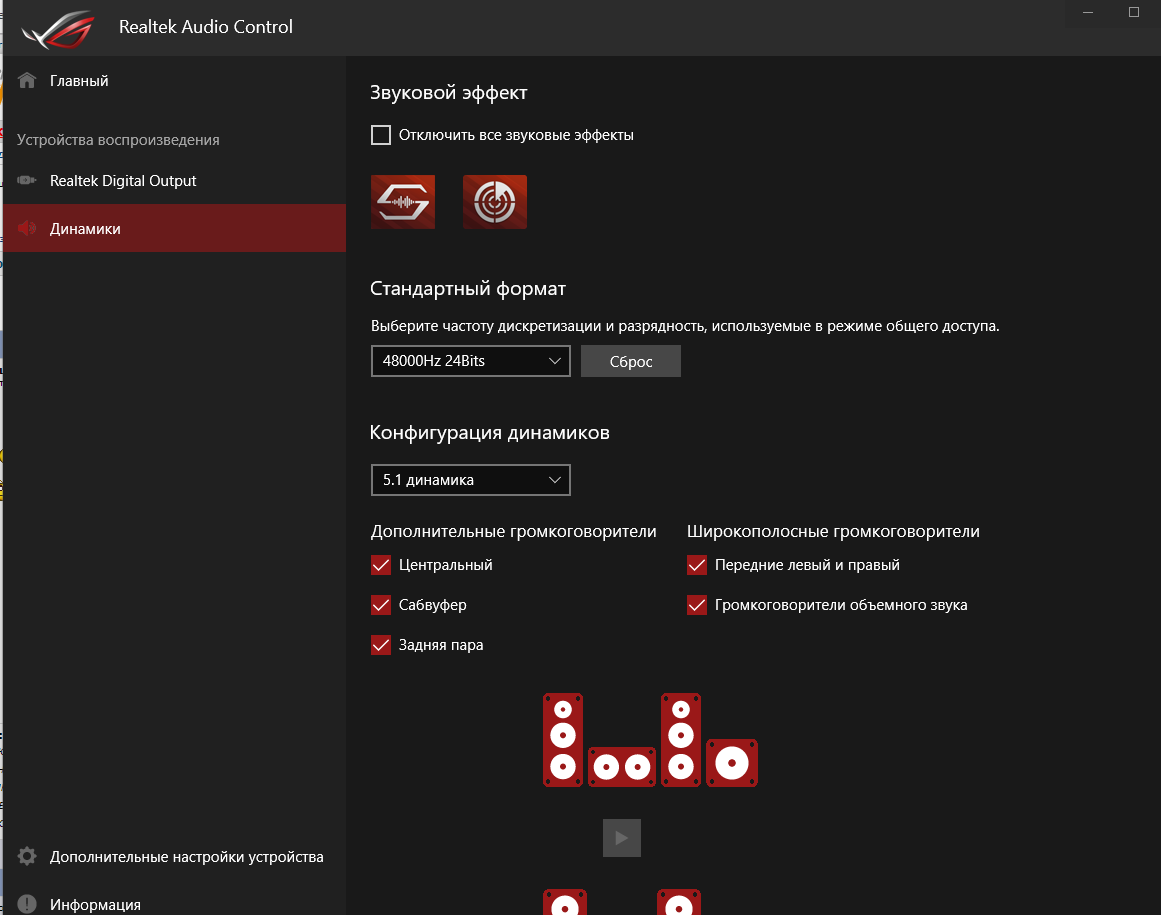The height and width of the screenshot is (915, 1161).
Task: Click the Sonic Radar effect icon
Action: (x=495, y=202)
